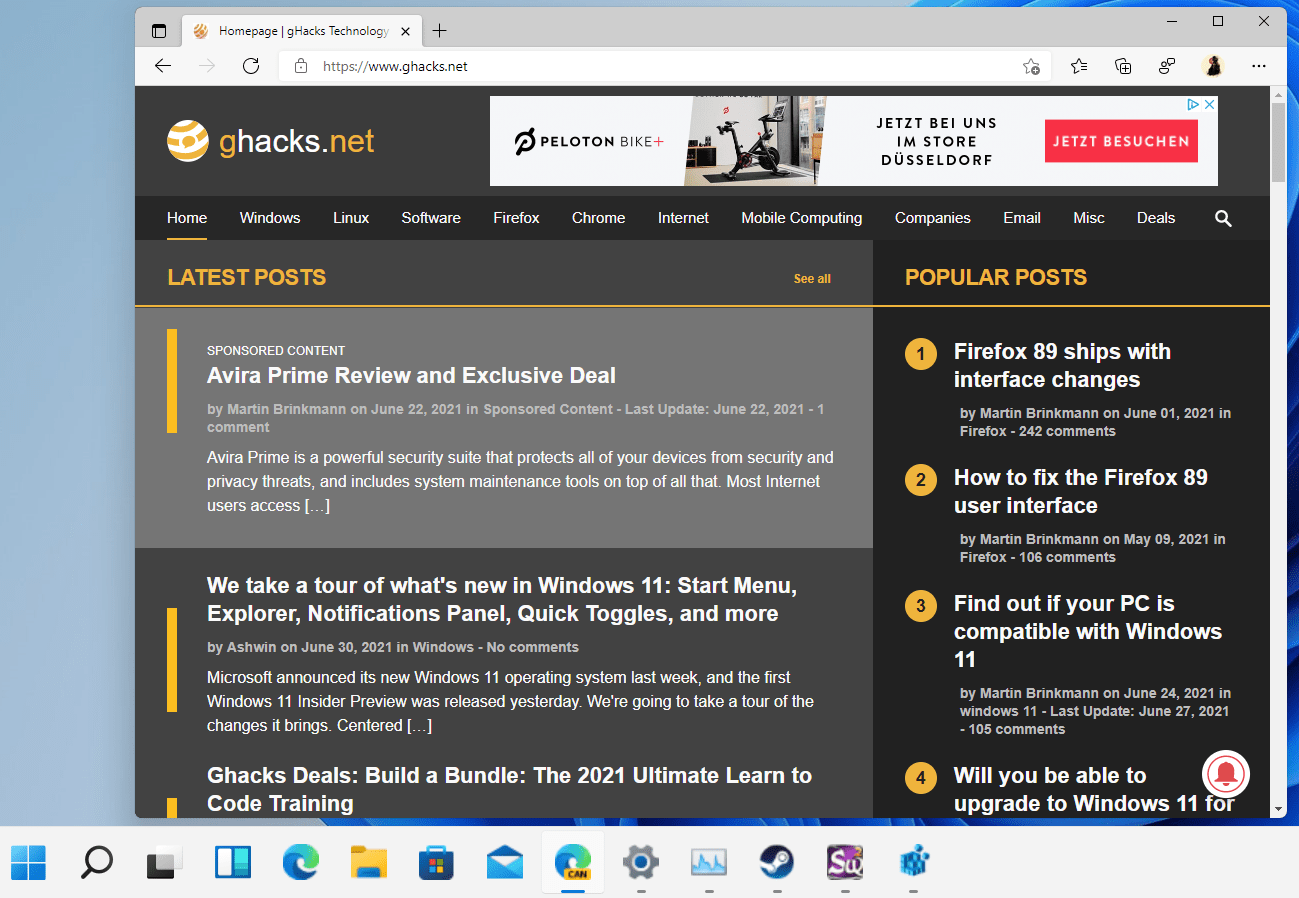Viewport: 1299px width, 898px height.
Task: Open Will you be able to upgrade article
Action: click(1094, 790)
